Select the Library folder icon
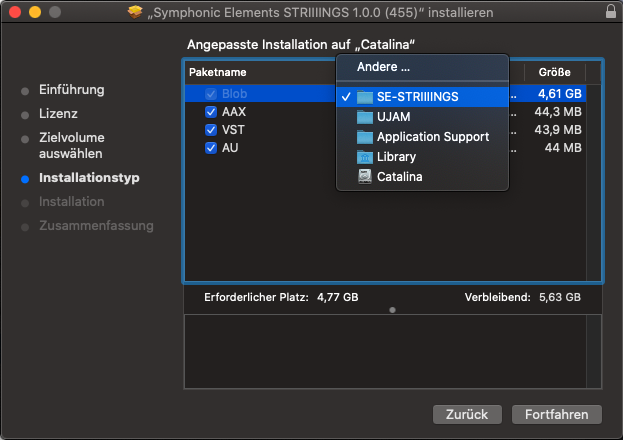 365,157
